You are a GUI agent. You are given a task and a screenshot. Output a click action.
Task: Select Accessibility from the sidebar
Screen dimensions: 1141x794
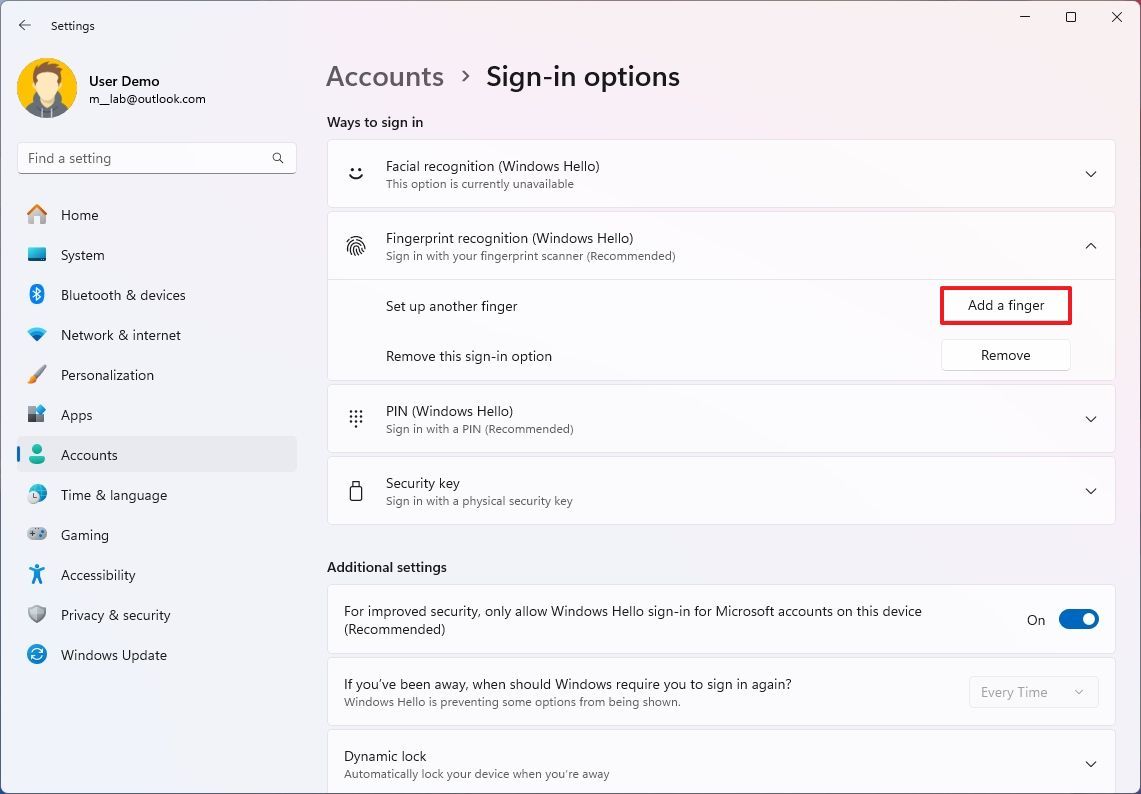point(97,575)
